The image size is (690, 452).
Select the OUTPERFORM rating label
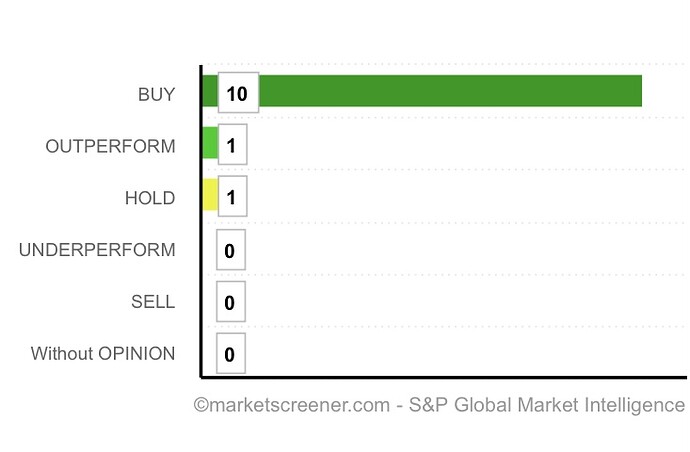click(x=110, y=147)
